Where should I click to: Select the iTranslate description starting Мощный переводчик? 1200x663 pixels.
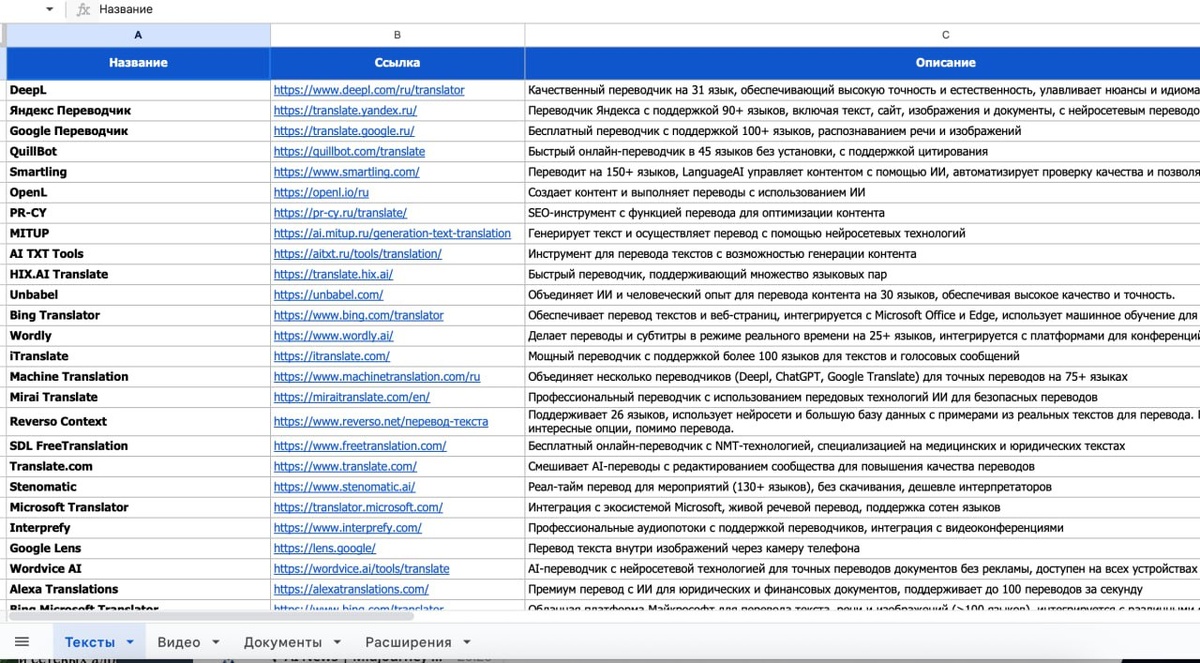(x=862, y=356)
